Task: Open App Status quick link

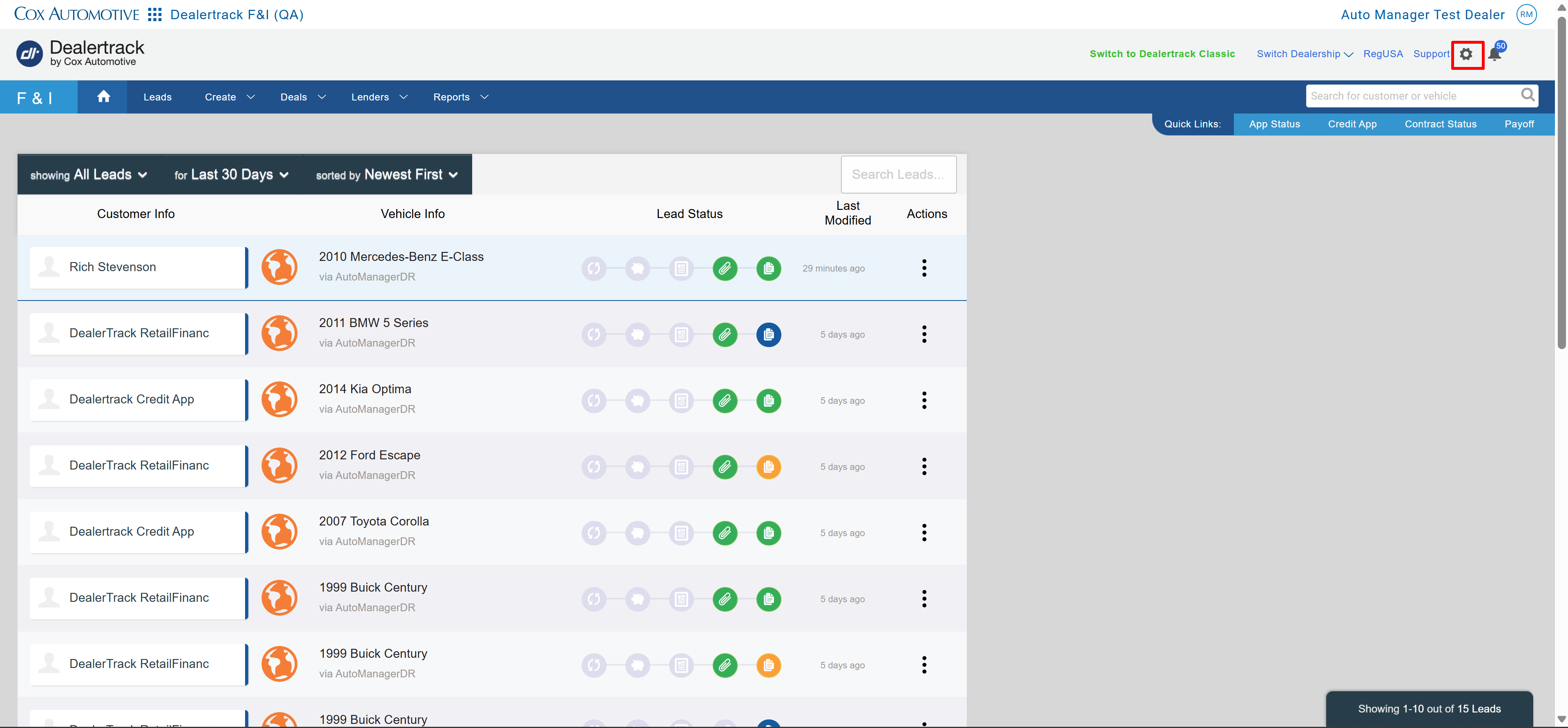Action: pos(1274,124)
